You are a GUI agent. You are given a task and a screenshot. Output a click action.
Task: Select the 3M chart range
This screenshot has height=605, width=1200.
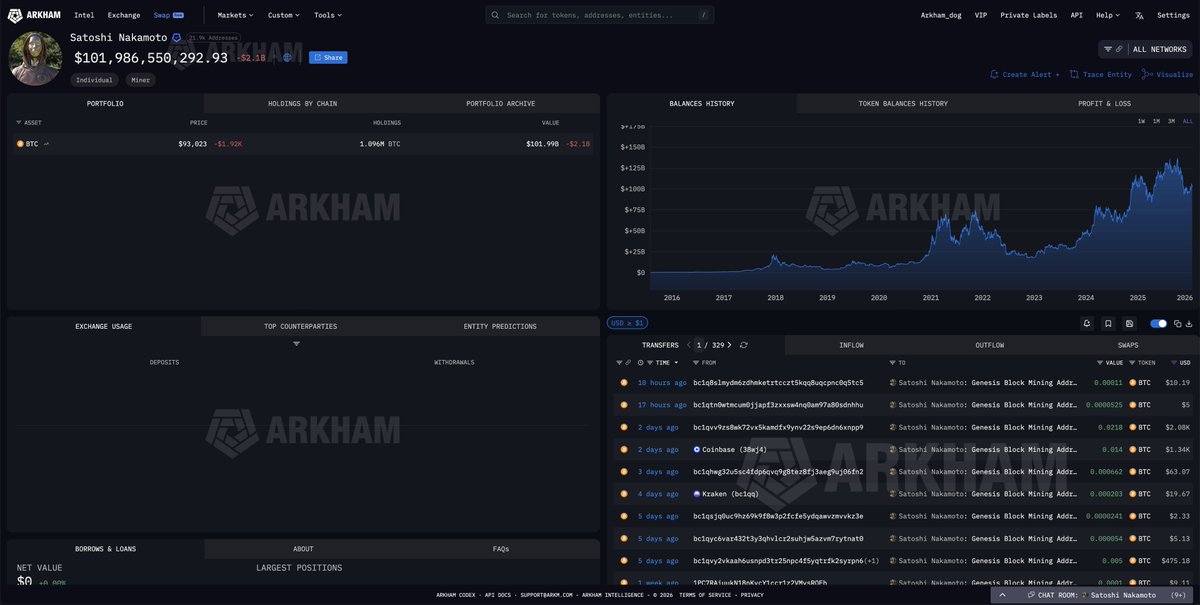click(1171, 121)
